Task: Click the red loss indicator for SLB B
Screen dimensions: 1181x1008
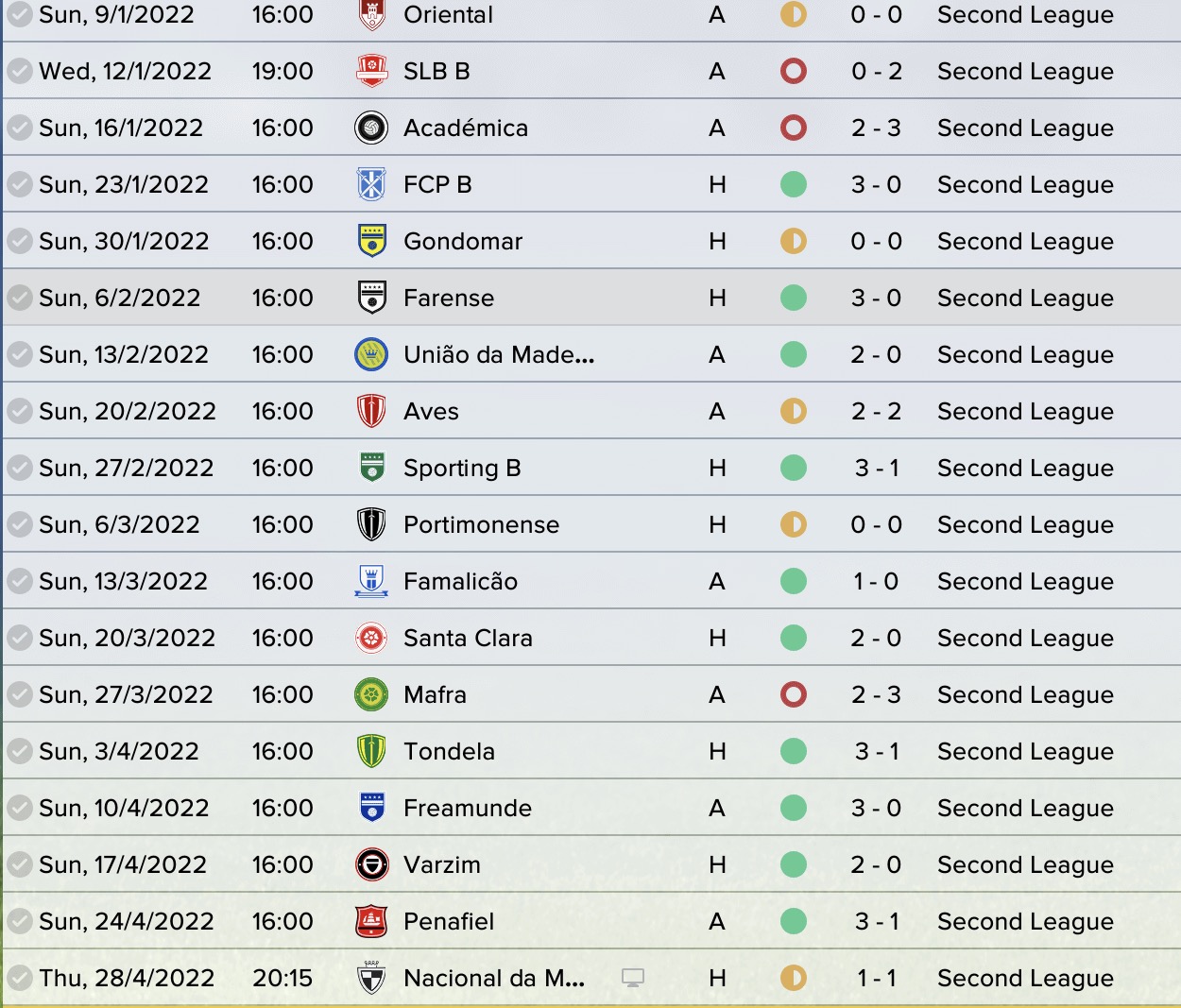Action: pos(794,71)
